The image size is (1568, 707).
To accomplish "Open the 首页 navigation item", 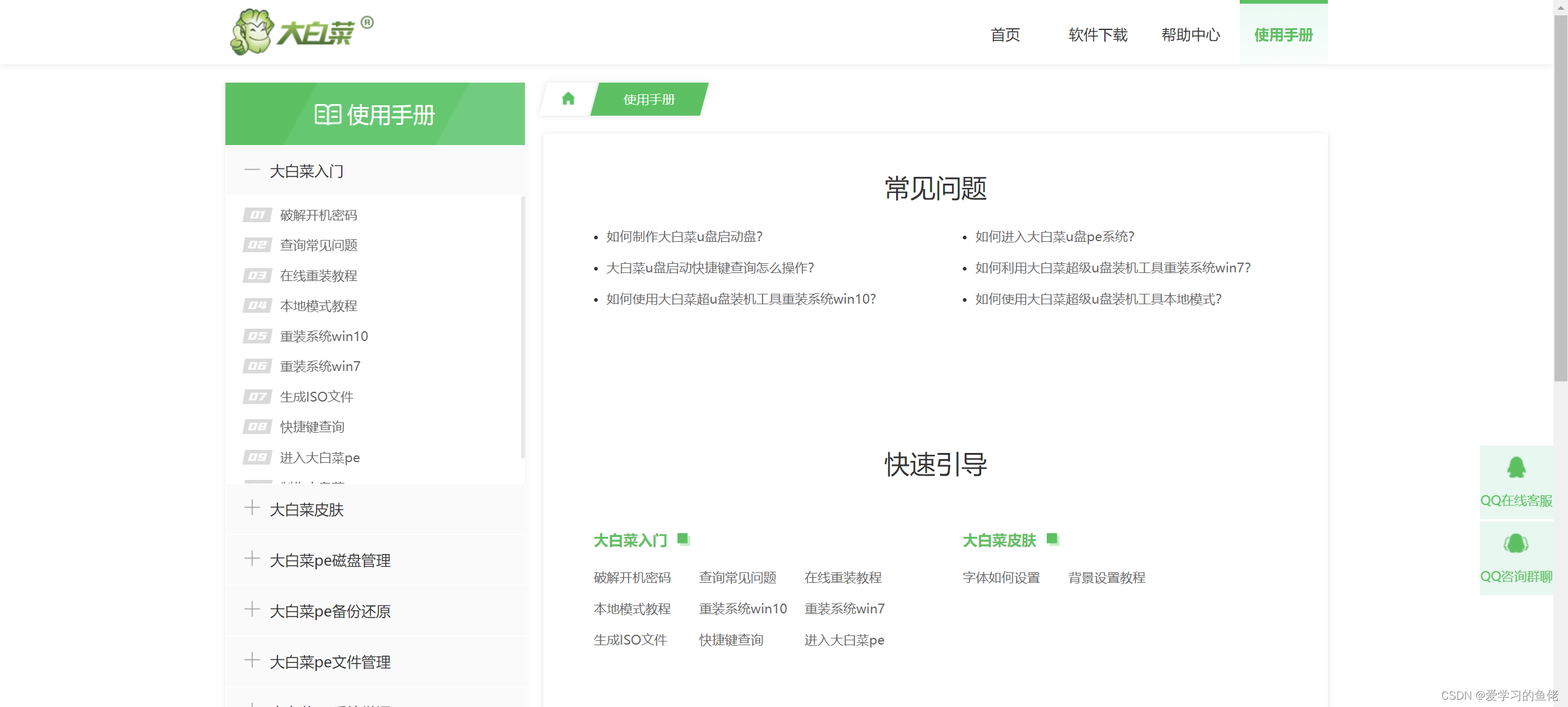I will pyautogui.click(x=1006, y=35).
